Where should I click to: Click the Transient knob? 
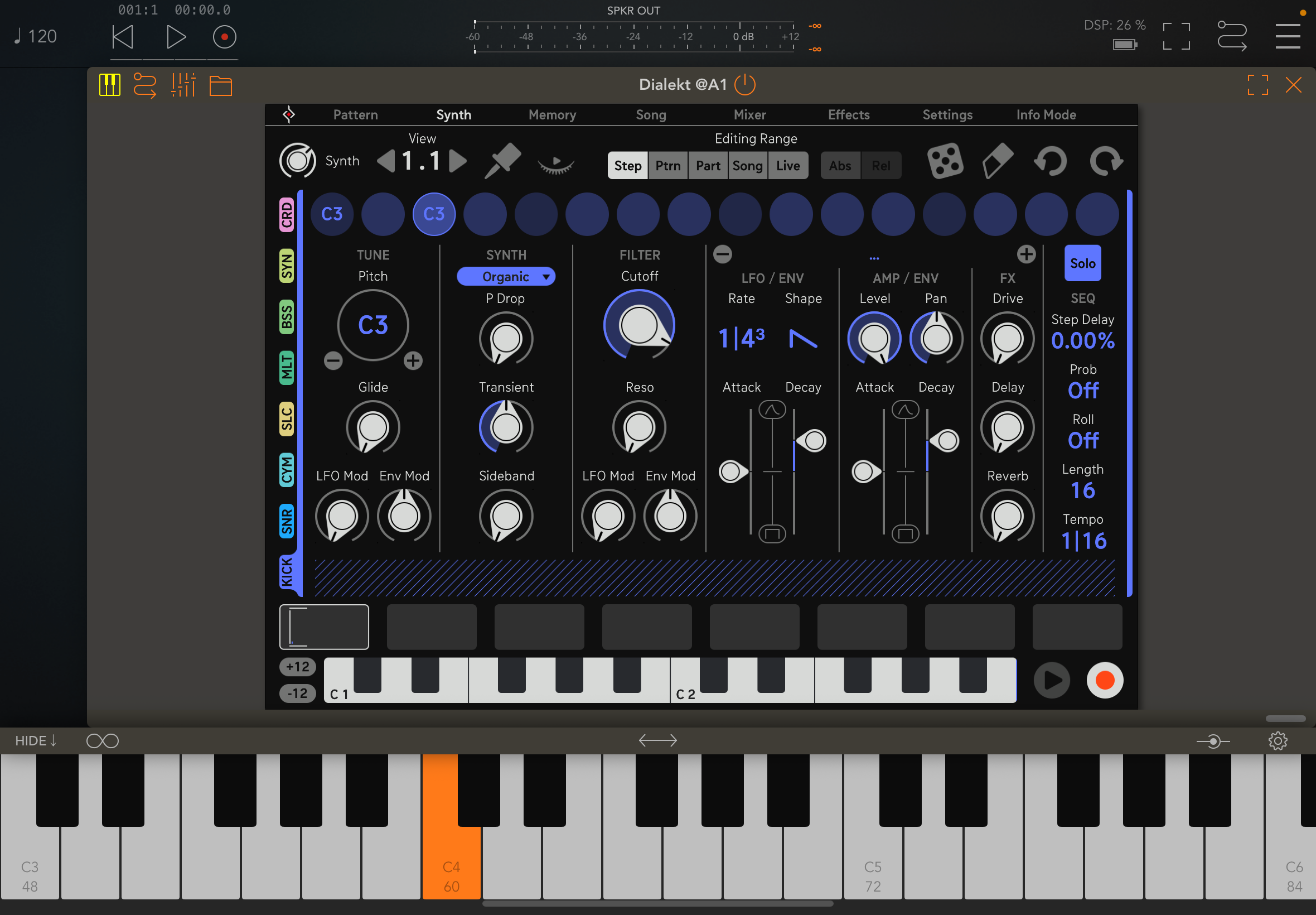506,427
